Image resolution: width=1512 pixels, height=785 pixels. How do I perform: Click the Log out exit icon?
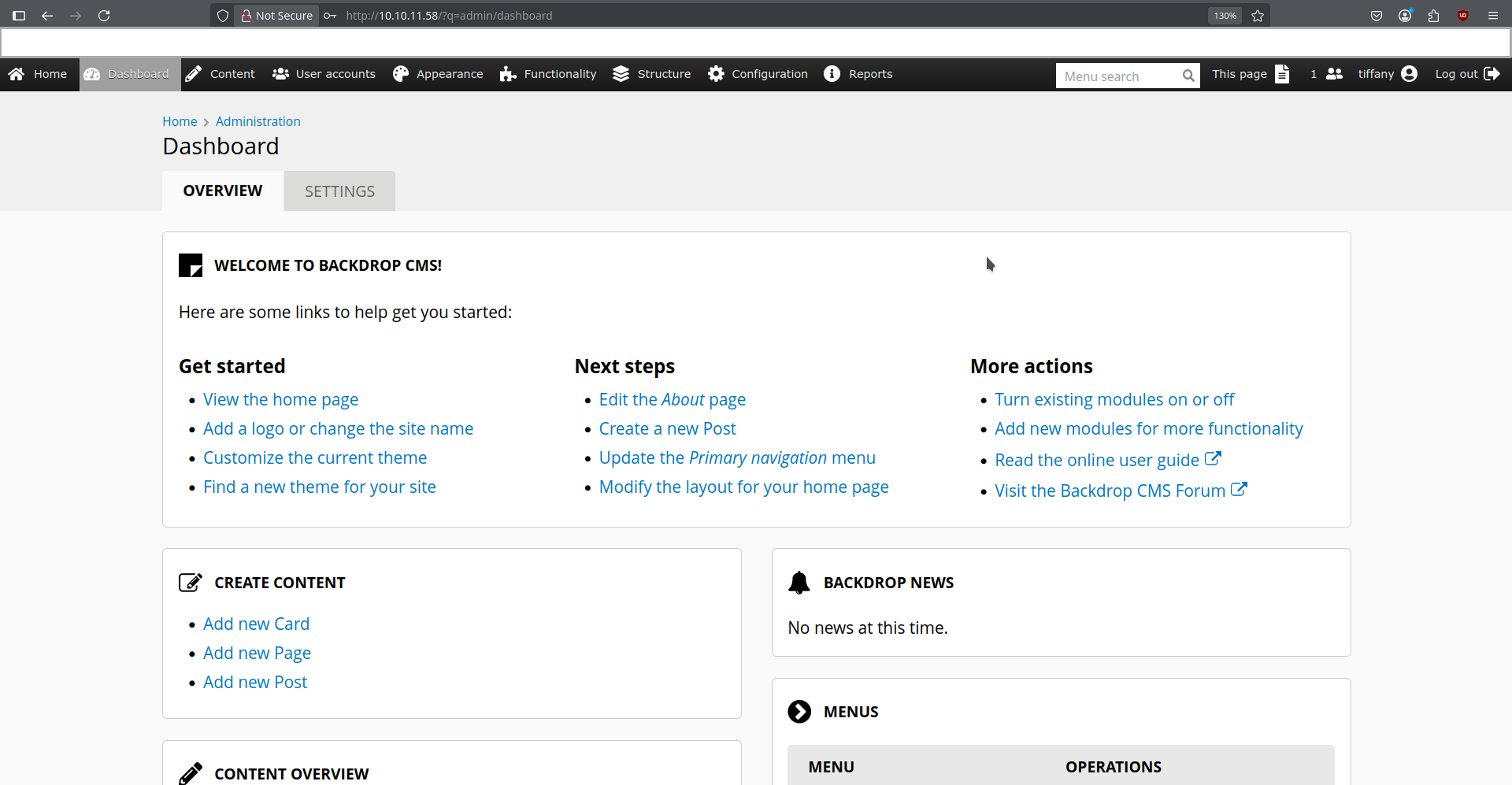(1492, 74)
